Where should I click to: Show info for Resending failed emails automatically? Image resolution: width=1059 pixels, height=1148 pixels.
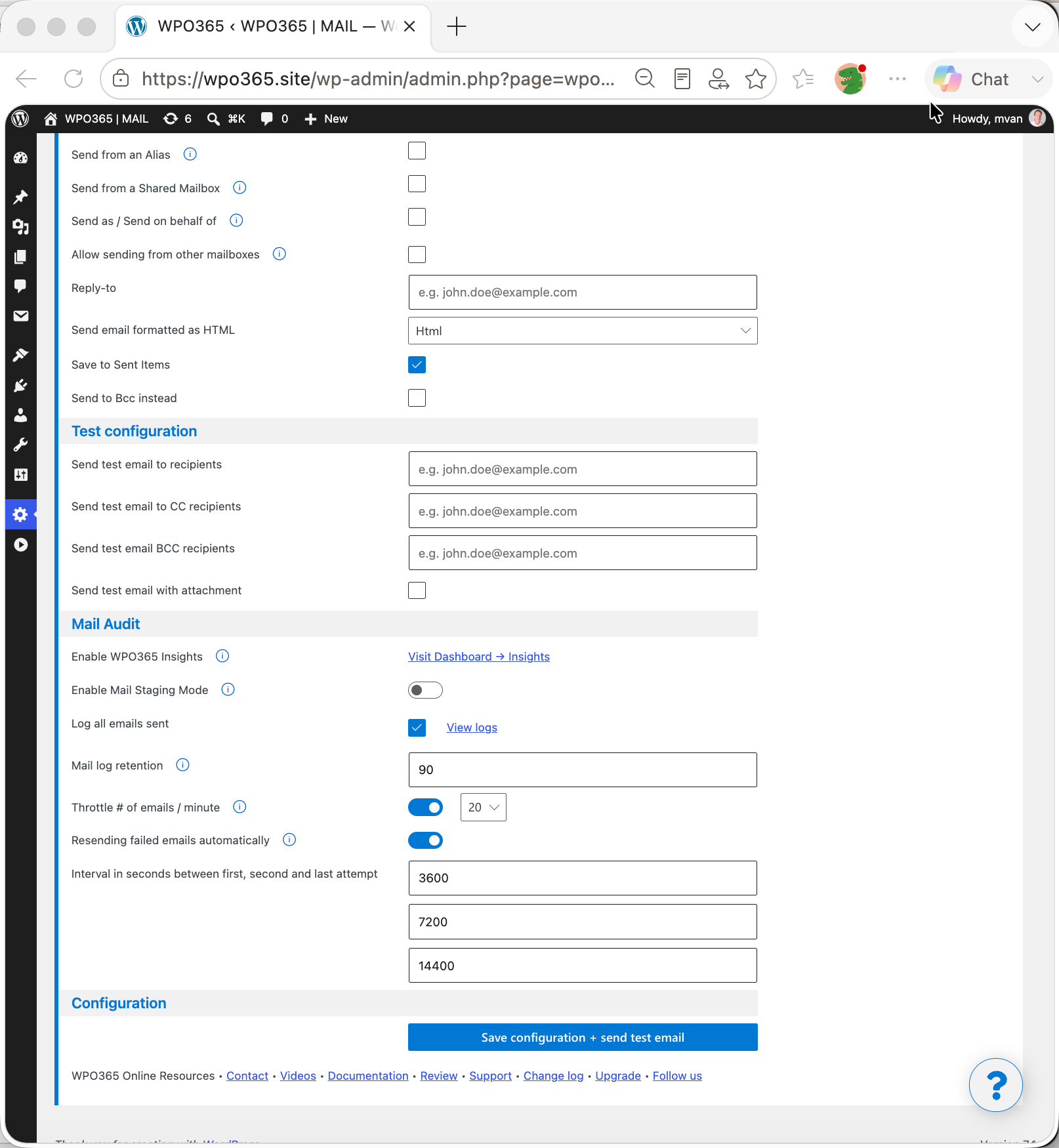tap(289, 840)
